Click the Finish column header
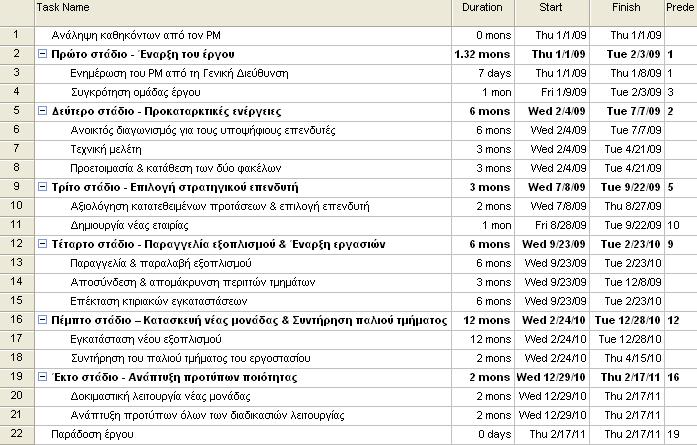 pyautogui.click(x=627, y=12)
